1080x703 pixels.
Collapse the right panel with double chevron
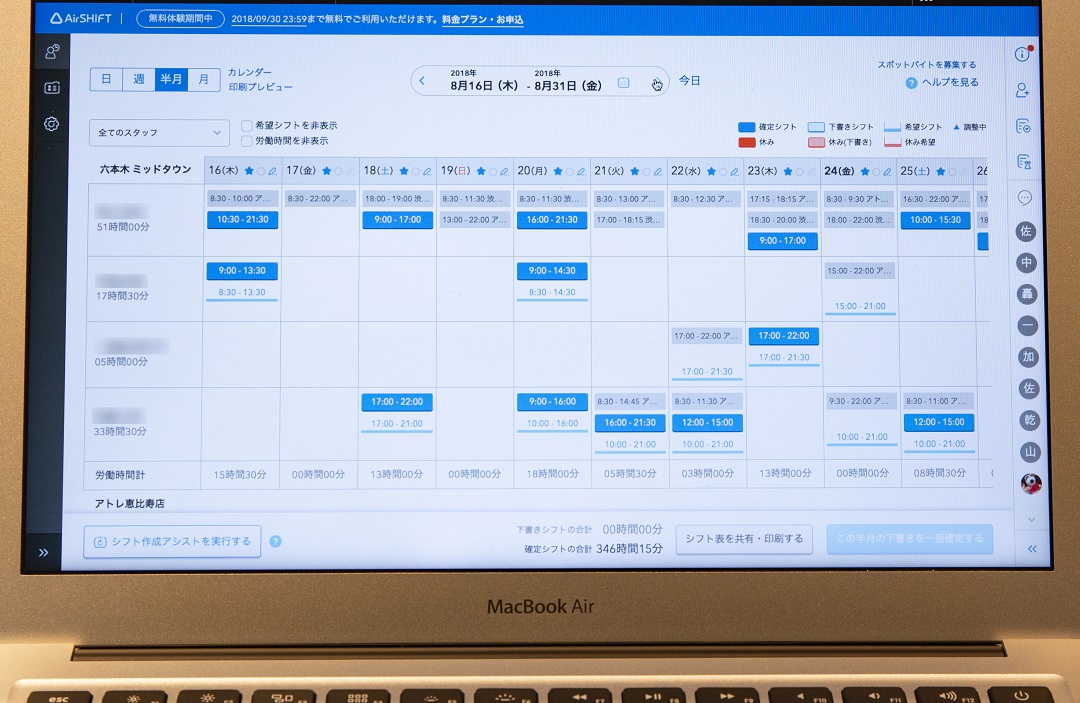tap(1032, 549)
